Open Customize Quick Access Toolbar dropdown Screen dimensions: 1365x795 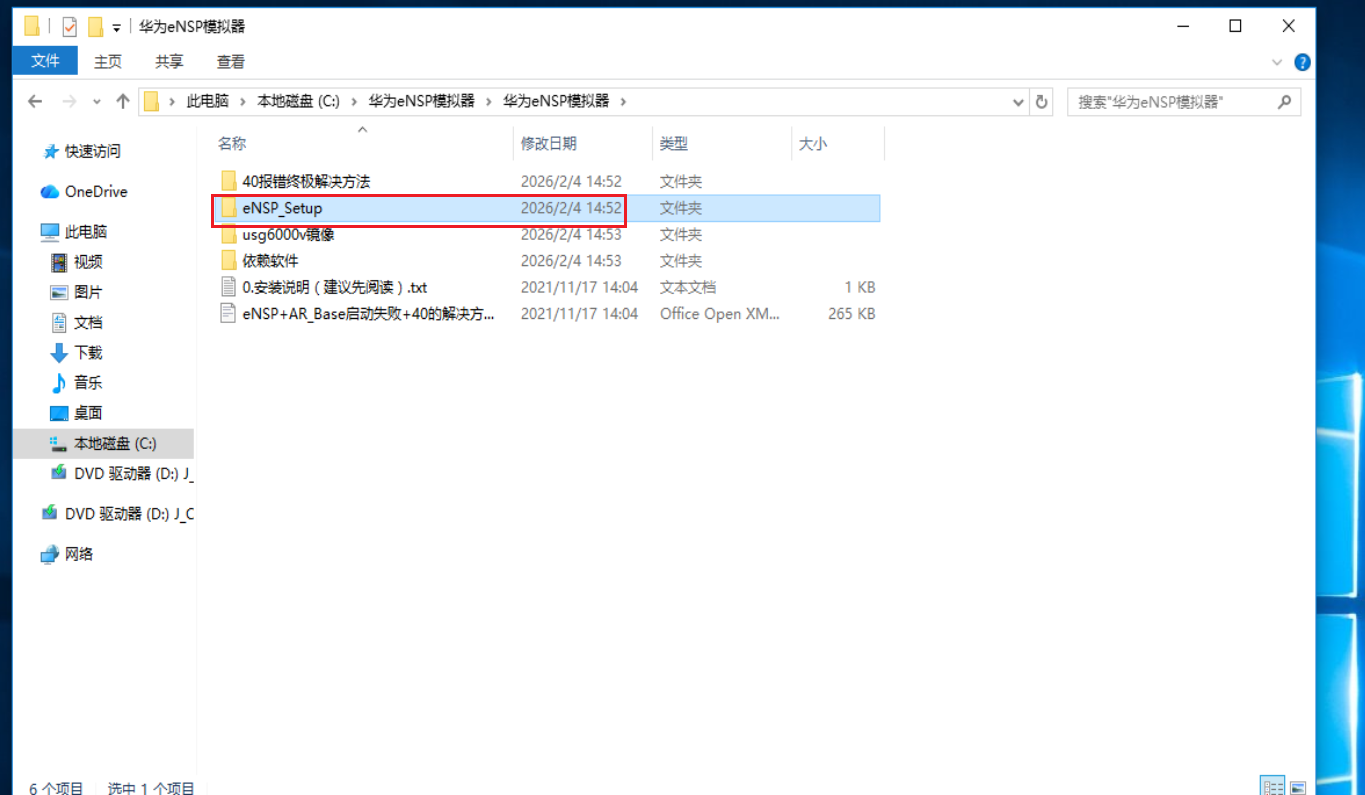click(x=116, y=27)
